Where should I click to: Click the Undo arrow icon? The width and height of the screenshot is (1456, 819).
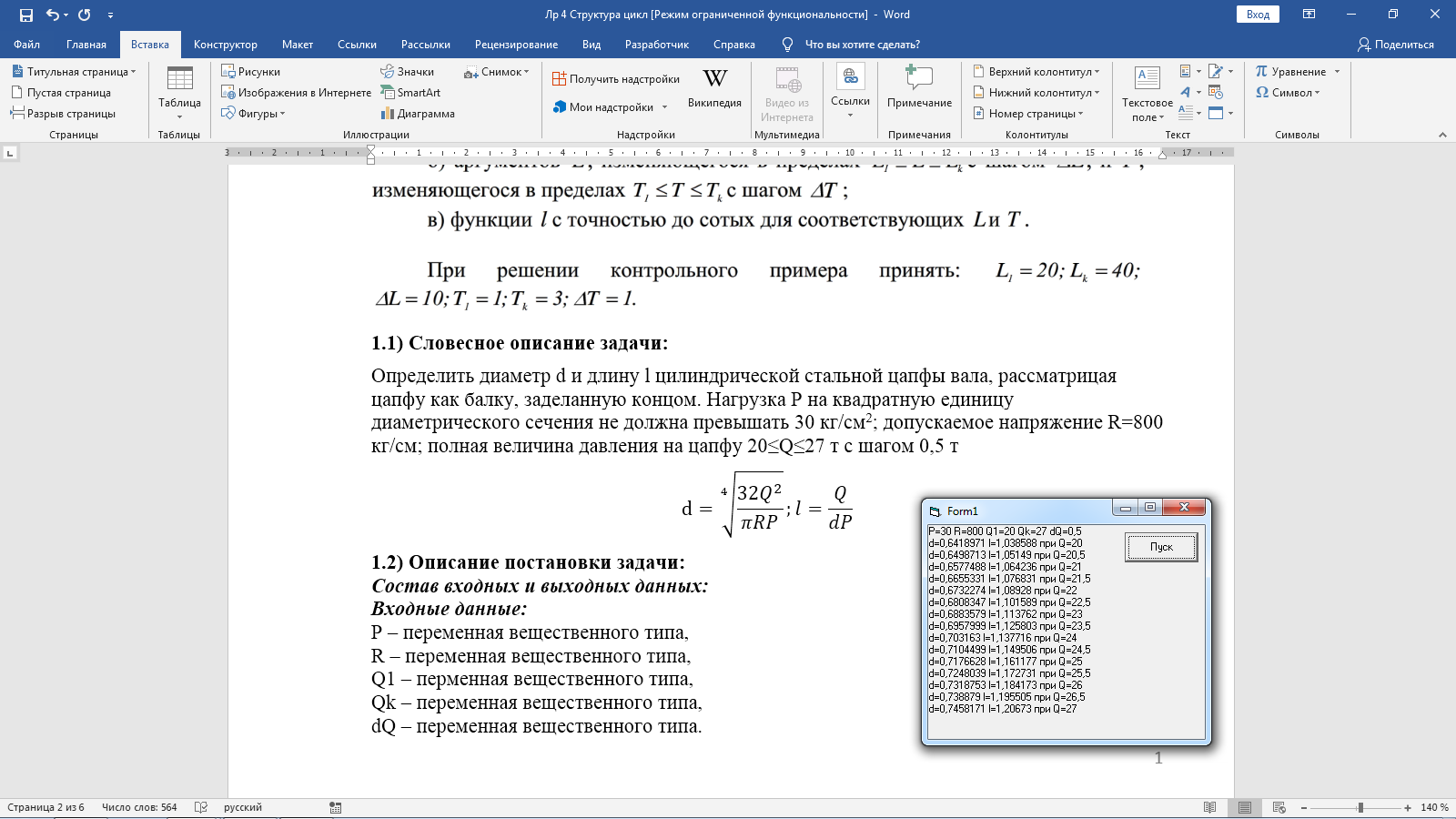[x=53, y=15]
